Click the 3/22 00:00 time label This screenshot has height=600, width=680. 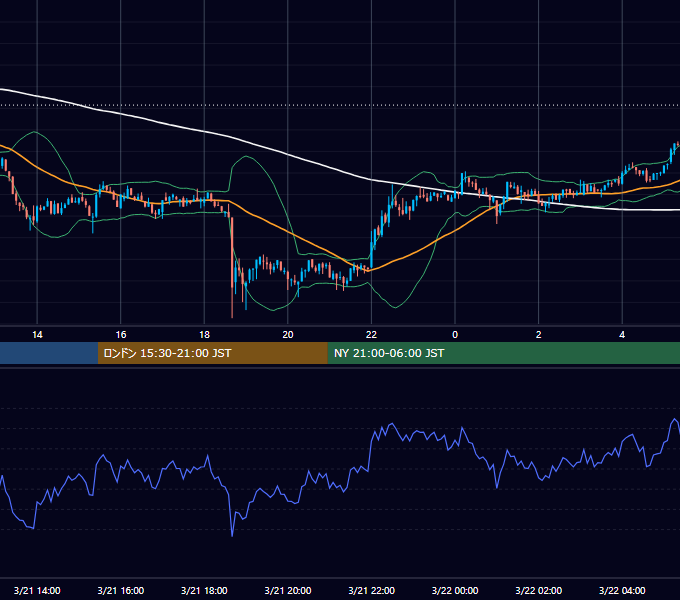coord(455,590)
